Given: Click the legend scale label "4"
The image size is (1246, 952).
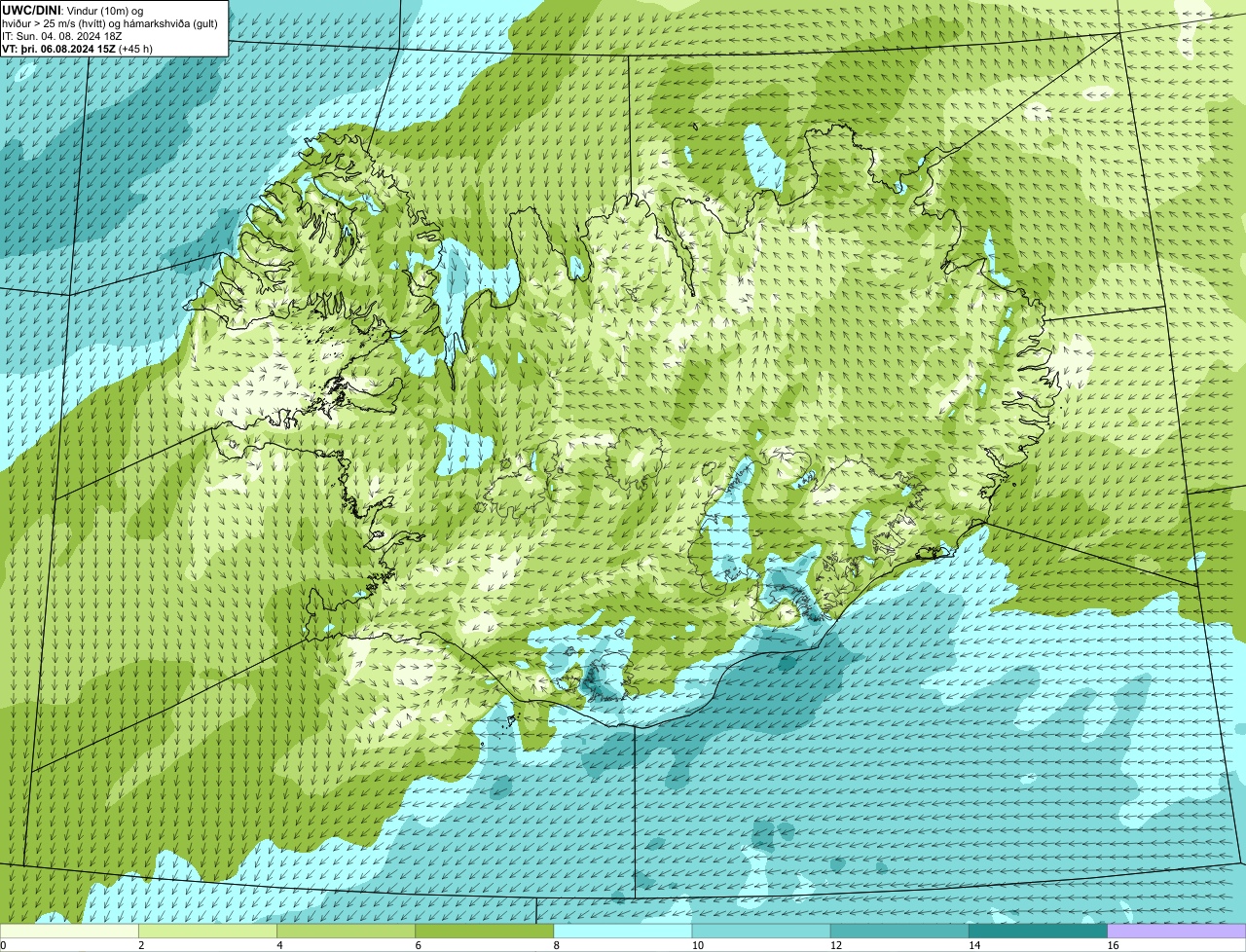Looking at the screenshot, I should click(x=279, y=945).
